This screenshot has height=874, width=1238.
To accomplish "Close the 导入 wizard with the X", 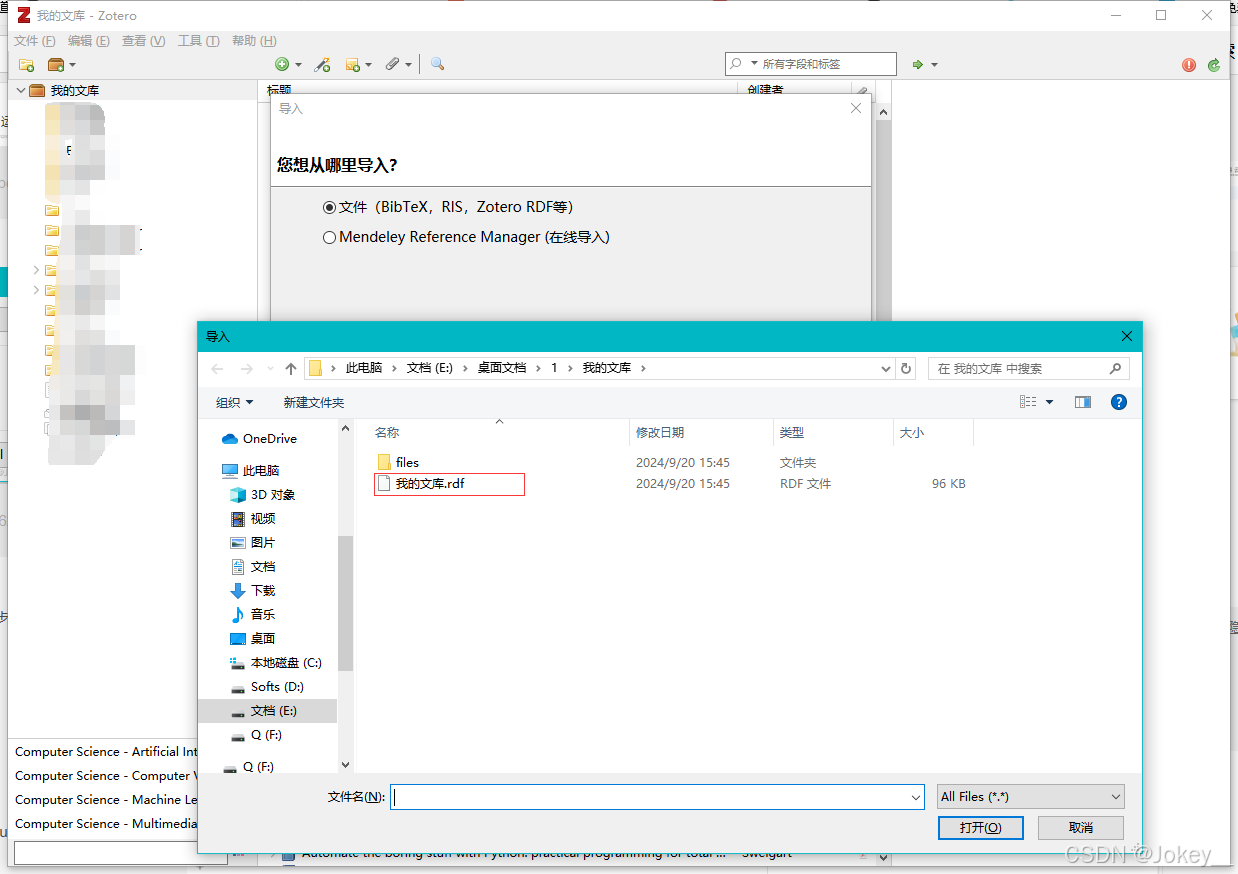I will pos(856,108).
